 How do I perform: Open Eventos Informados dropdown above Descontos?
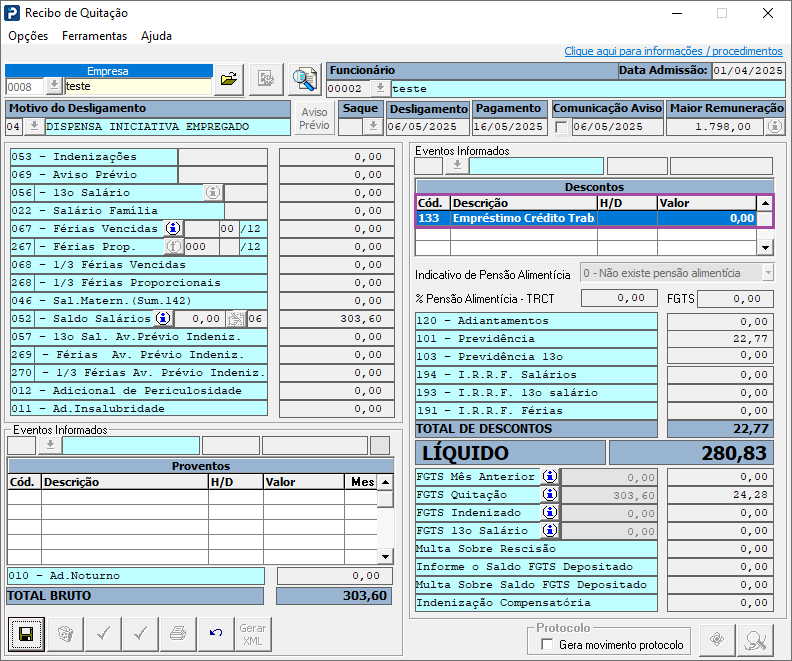coord(457,166)
